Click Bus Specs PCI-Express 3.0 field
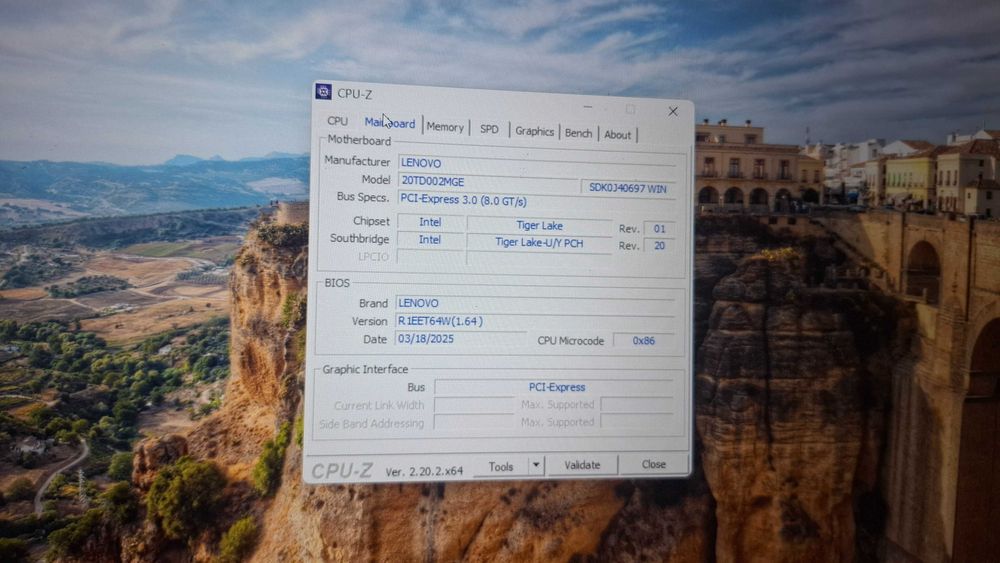 [537, 200]
